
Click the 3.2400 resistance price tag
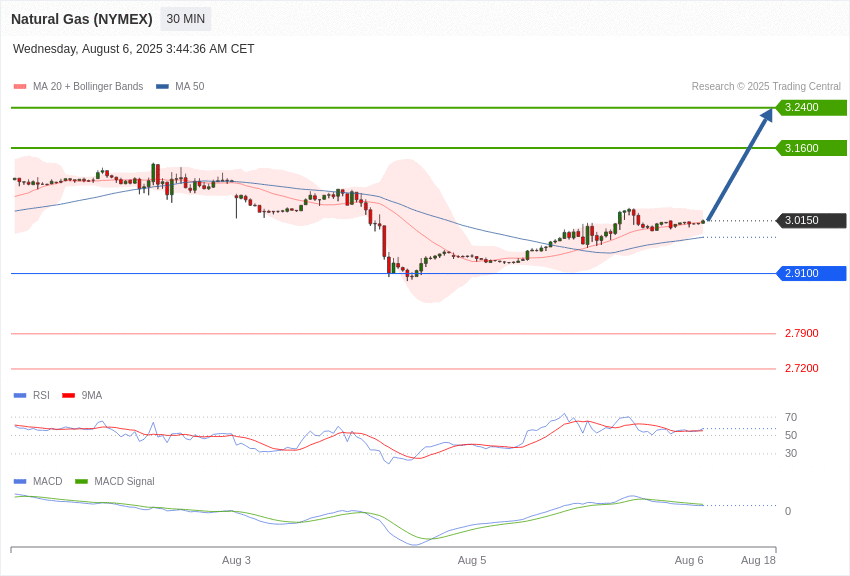(x=811, y=107)
